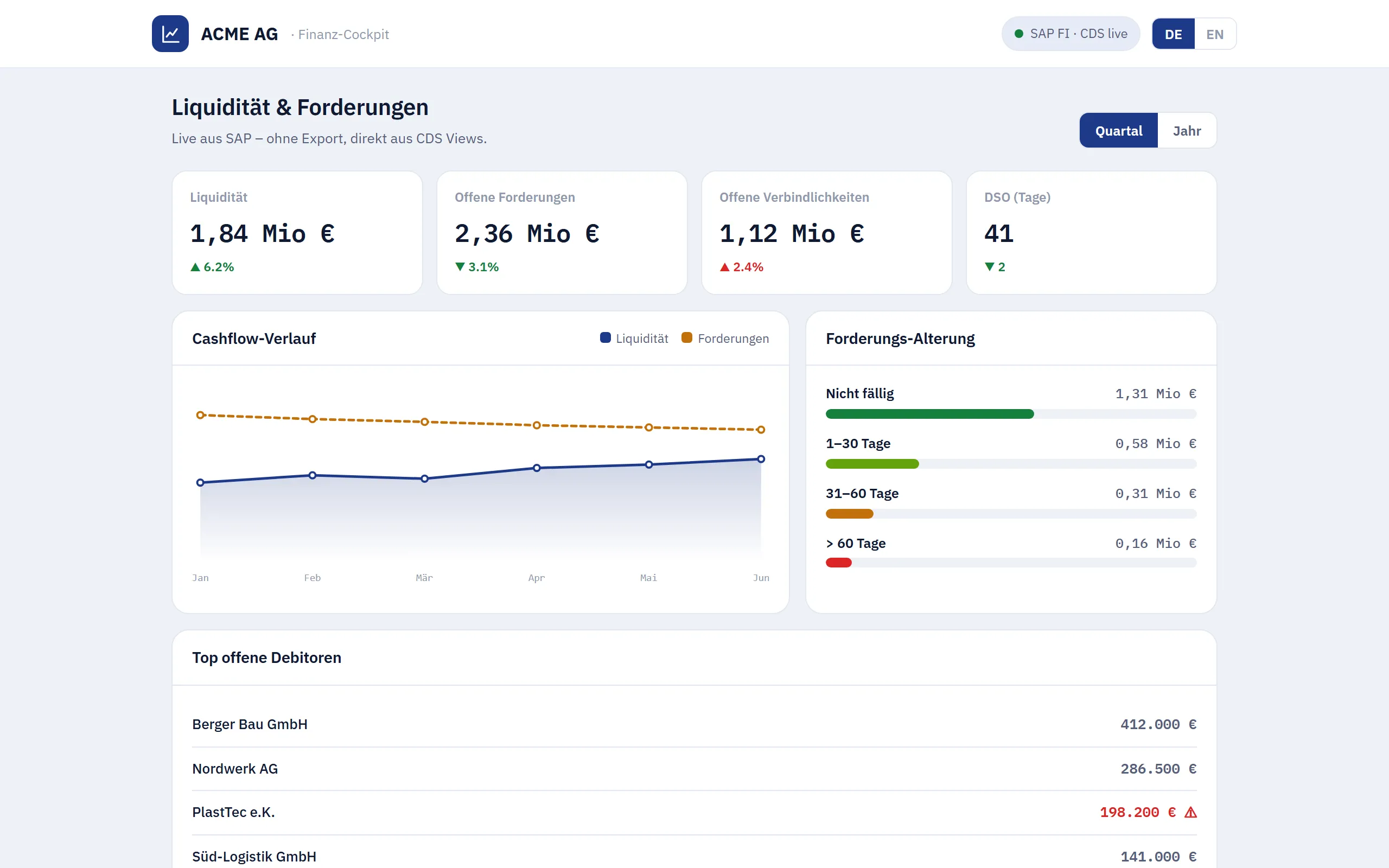Click the Finanz-Cockpit subtitle
1389x868 pixels.
click(x=343, y=34)
